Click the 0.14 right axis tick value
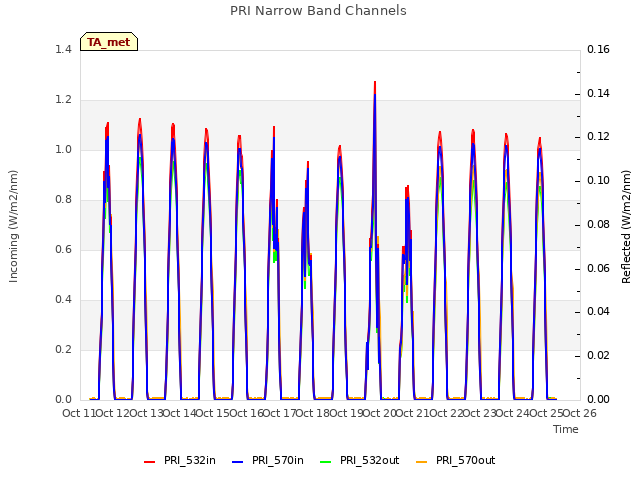 coord(598,93)
